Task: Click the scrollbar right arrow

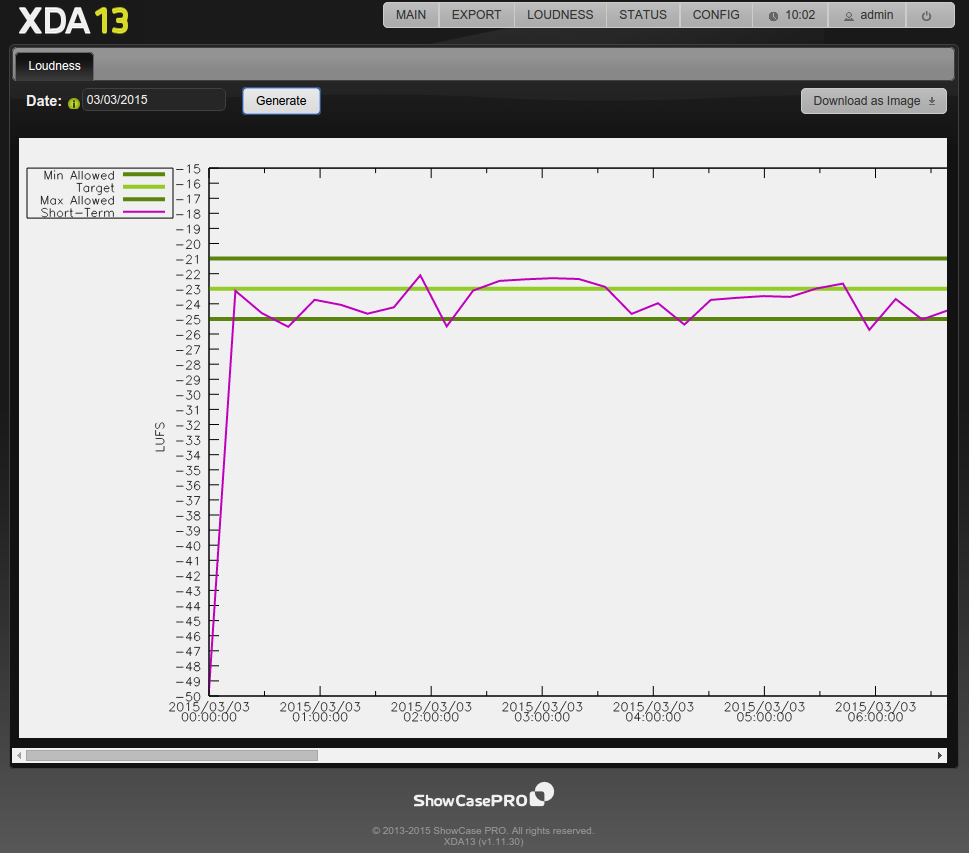Action: coord(939,756)
